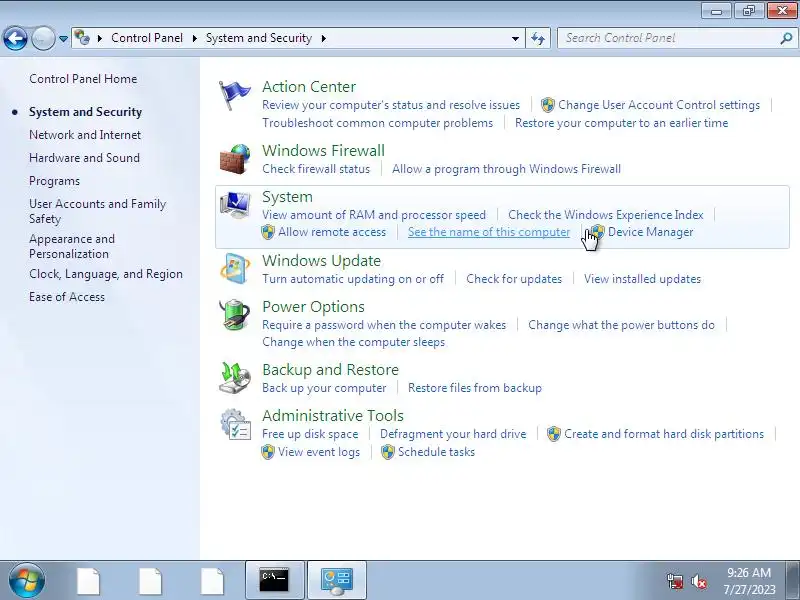
Task: Click Restore your computer to an earlier time
Action: tap(621, 123)
